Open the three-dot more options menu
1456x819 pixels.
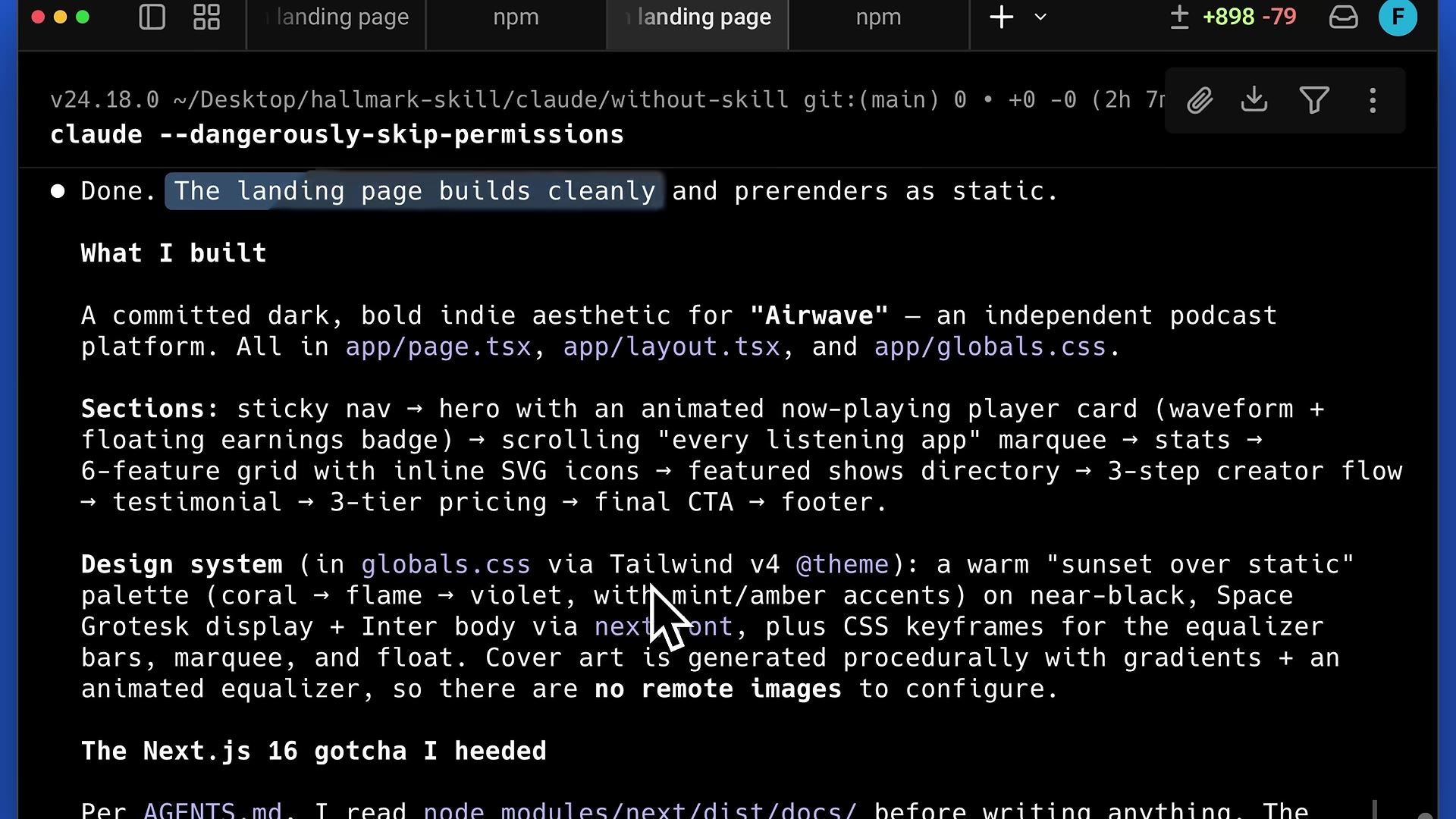pos(1373,100)
